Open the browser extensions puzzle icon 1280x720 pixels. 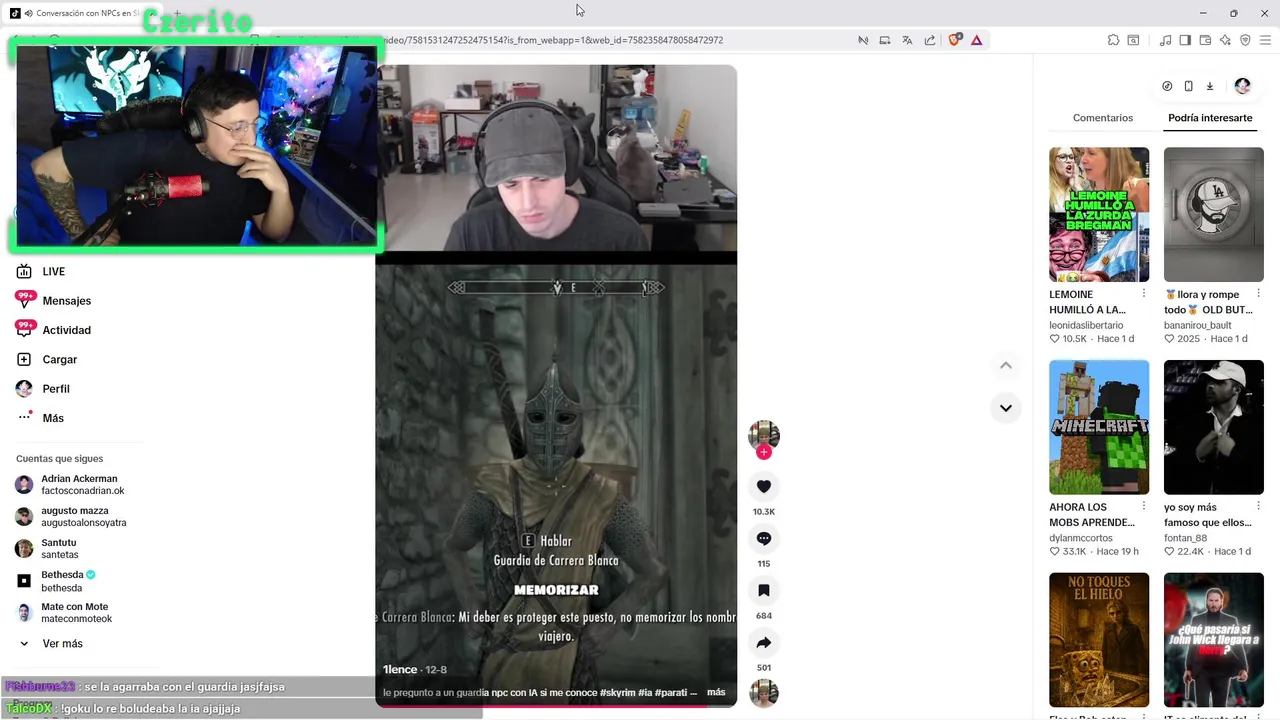1113,40
